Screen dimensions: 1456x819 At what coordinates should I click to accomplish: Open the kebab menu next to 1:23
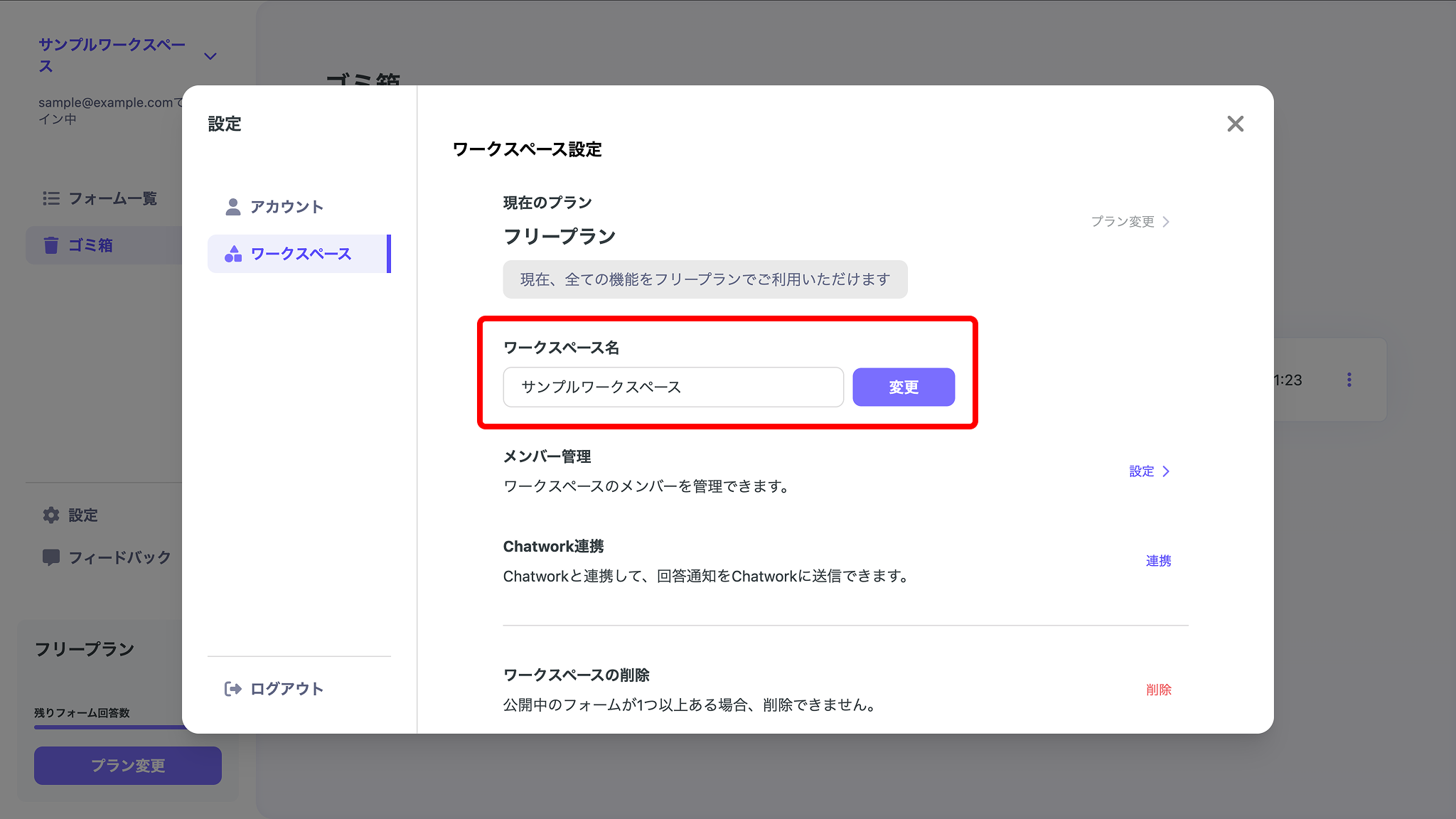pyautogui.click(x=1350, y=380)
